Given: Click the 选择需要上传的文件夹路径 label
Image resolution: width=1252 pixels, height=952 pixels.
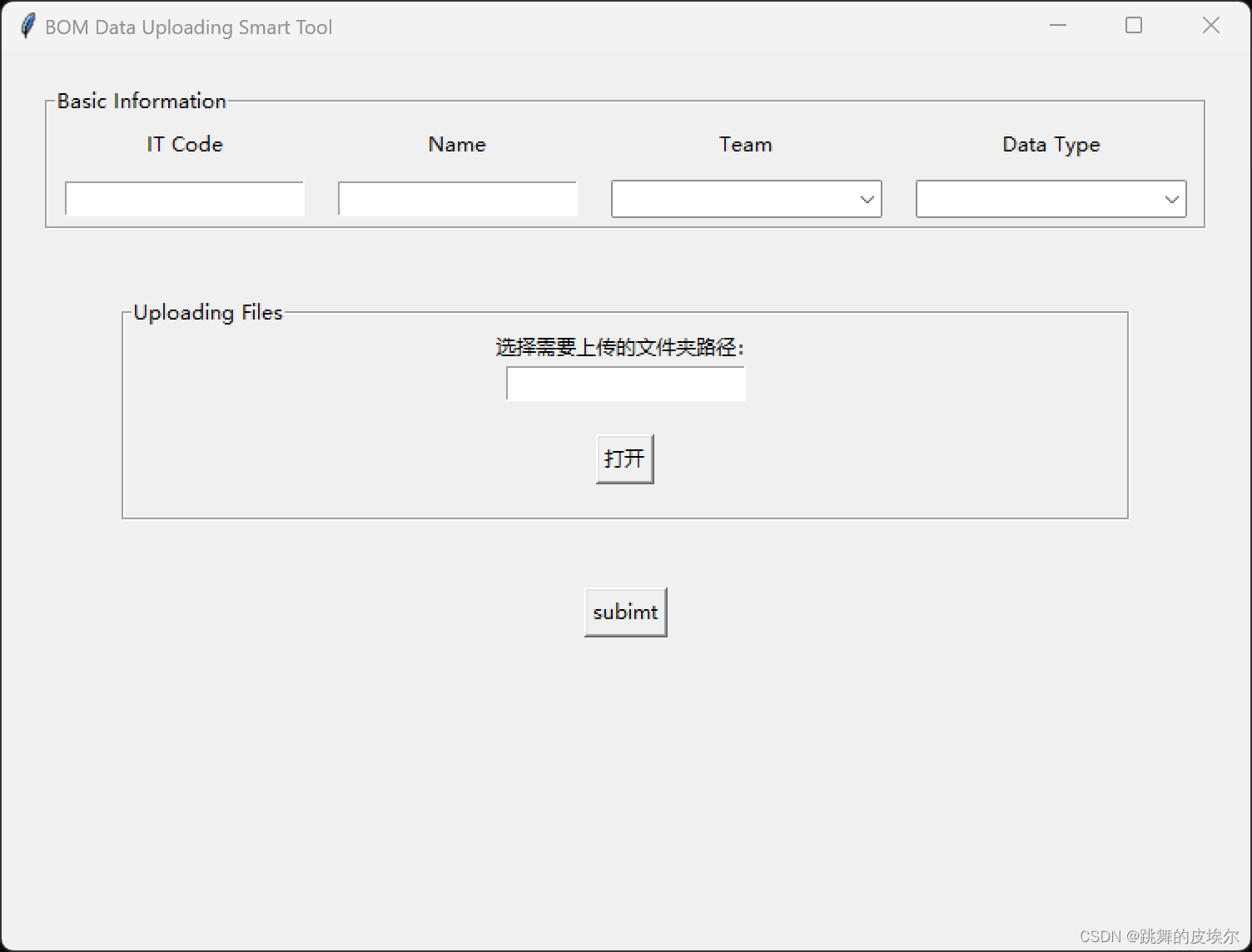Looking at the screenshot, I should [620, 347].
